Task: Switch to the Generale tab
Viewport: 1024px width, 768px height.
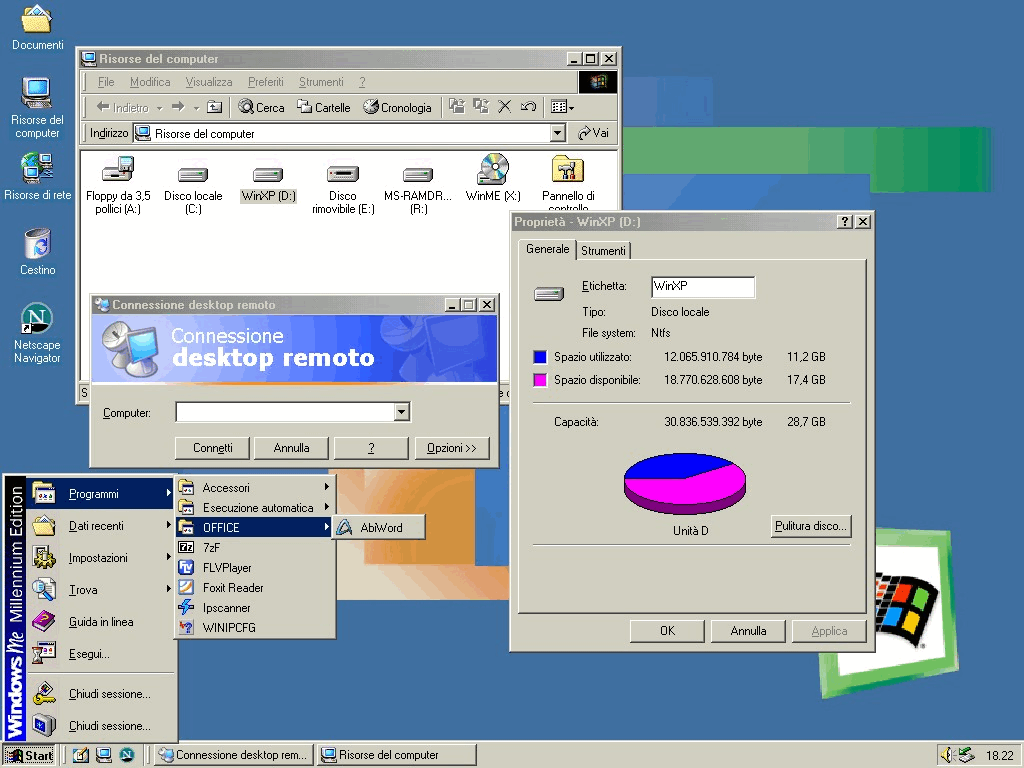Action: coord(547,249)
